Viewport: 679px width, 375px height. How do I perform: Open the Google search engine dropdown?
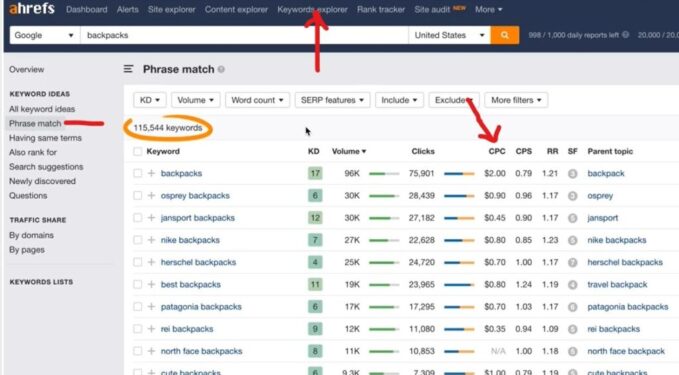pyautogui.click(x=45, y=35)
